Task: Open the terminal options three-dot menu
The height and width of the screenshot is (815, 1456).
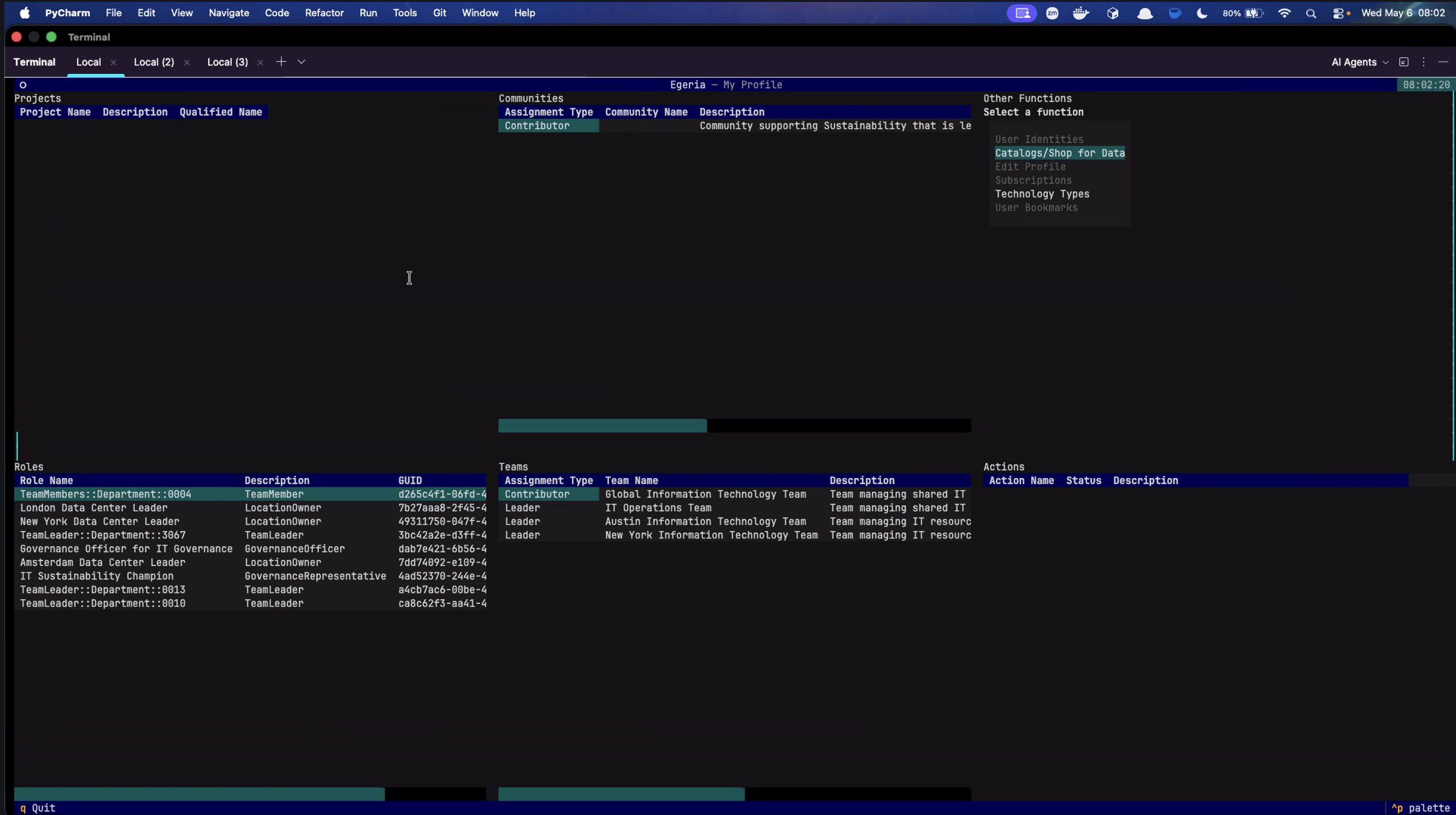Action: pyautogui.click(x=1424, y=62)
